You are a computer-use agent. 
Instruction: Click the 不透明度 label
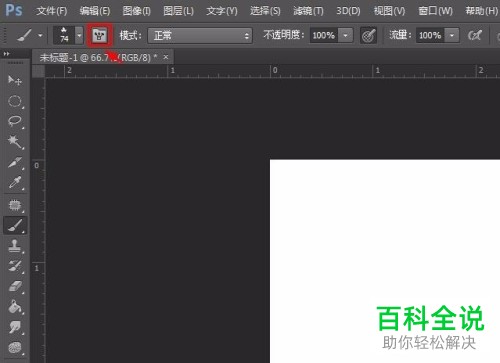pos(284,35)
